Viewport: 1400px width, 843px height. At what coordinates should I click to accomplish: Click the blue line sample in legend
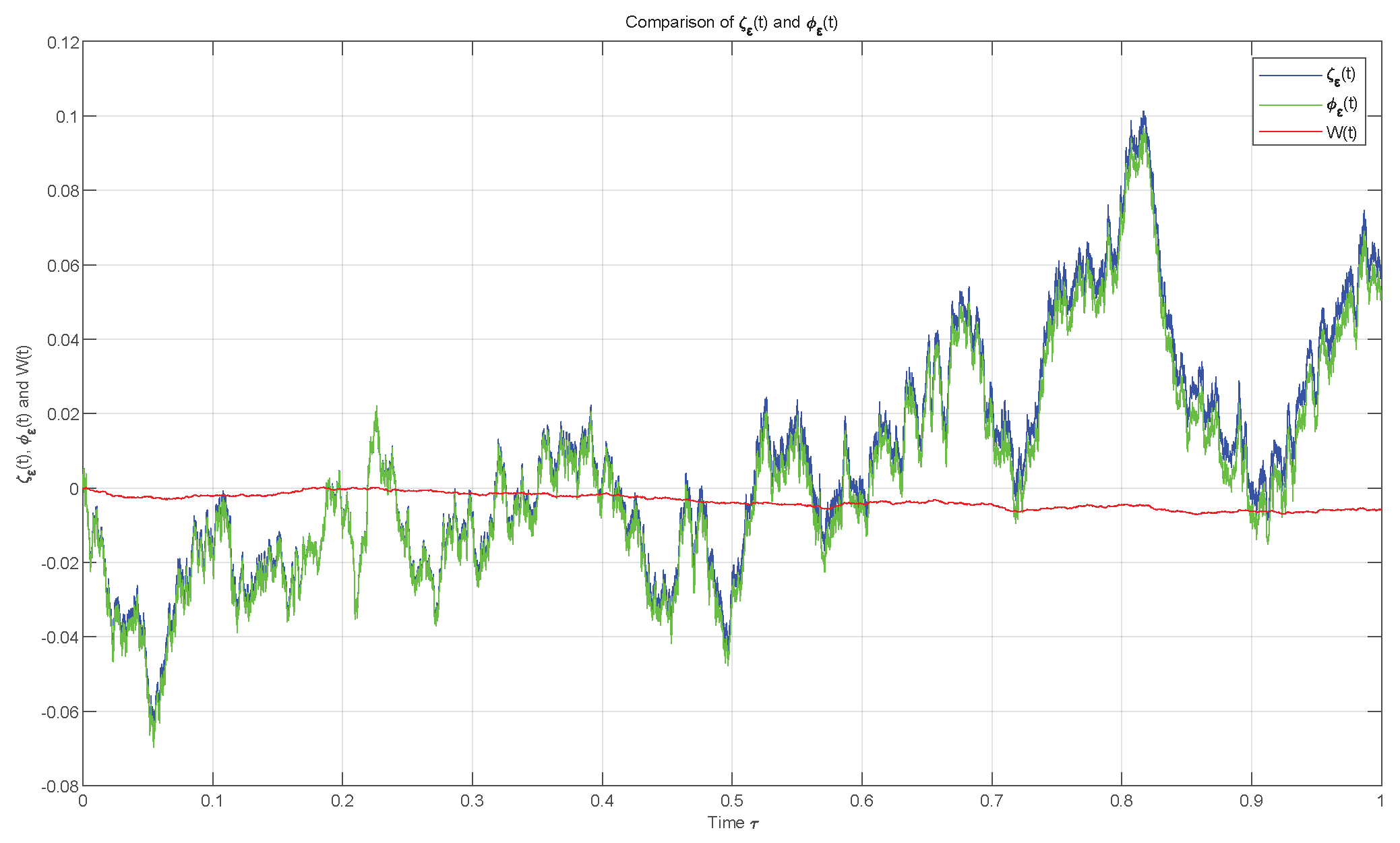1289,75
